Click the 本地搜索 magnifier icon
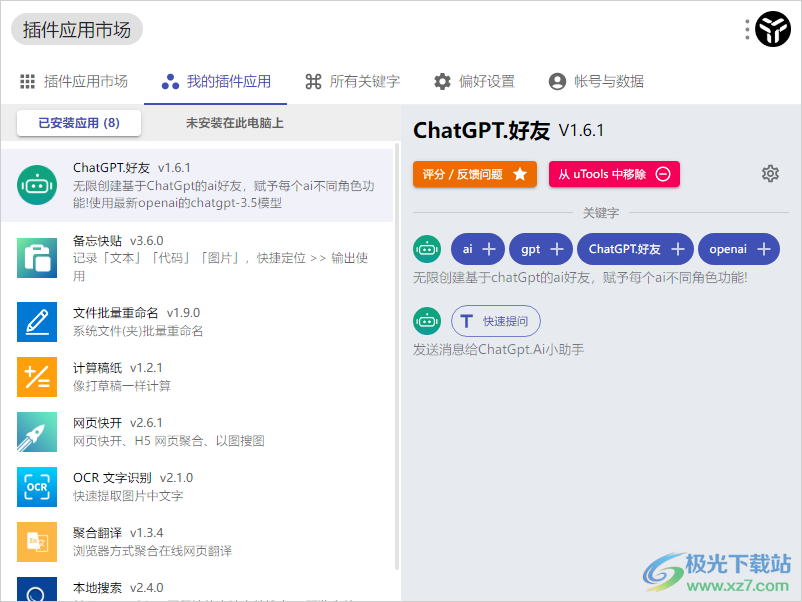802x602 pixels. click(37, 589)
